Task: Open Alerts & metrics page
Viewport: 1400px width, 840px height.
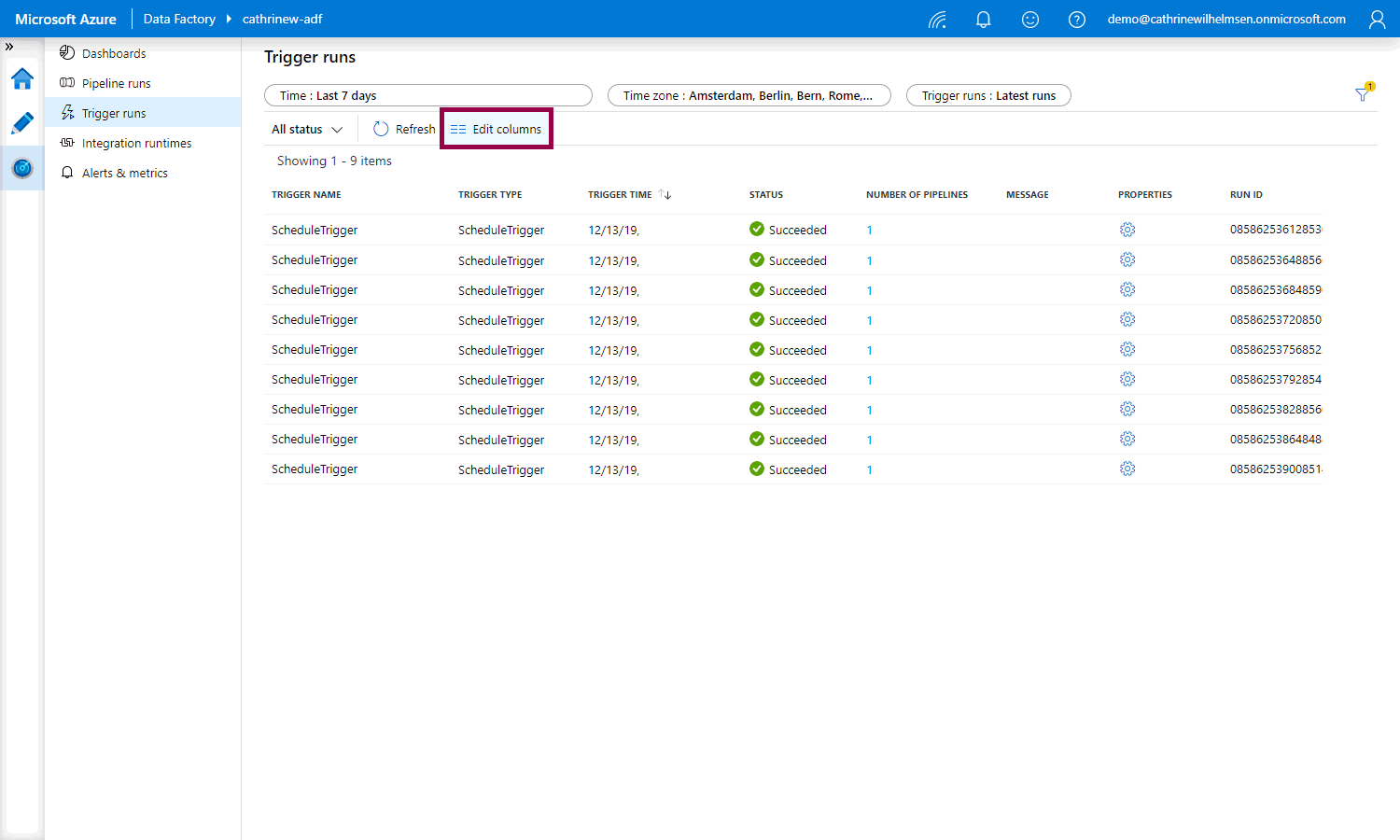Action: tap(124, 174)
